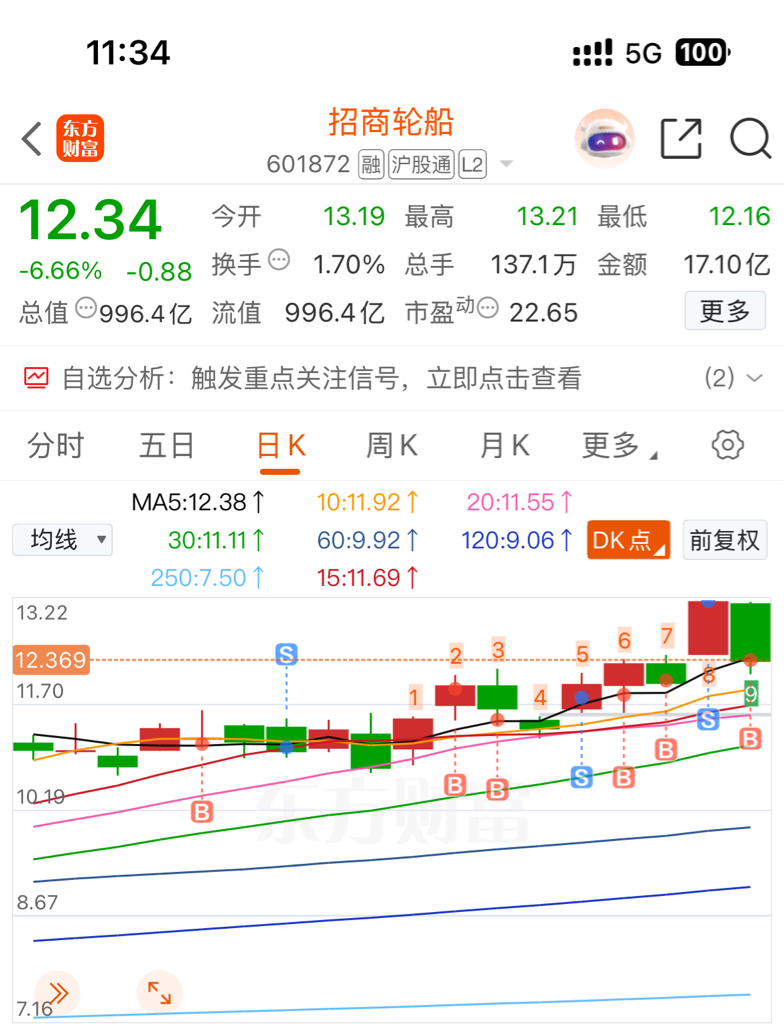
Task: Tap the latest green candlestick
Action: [750, 632]
